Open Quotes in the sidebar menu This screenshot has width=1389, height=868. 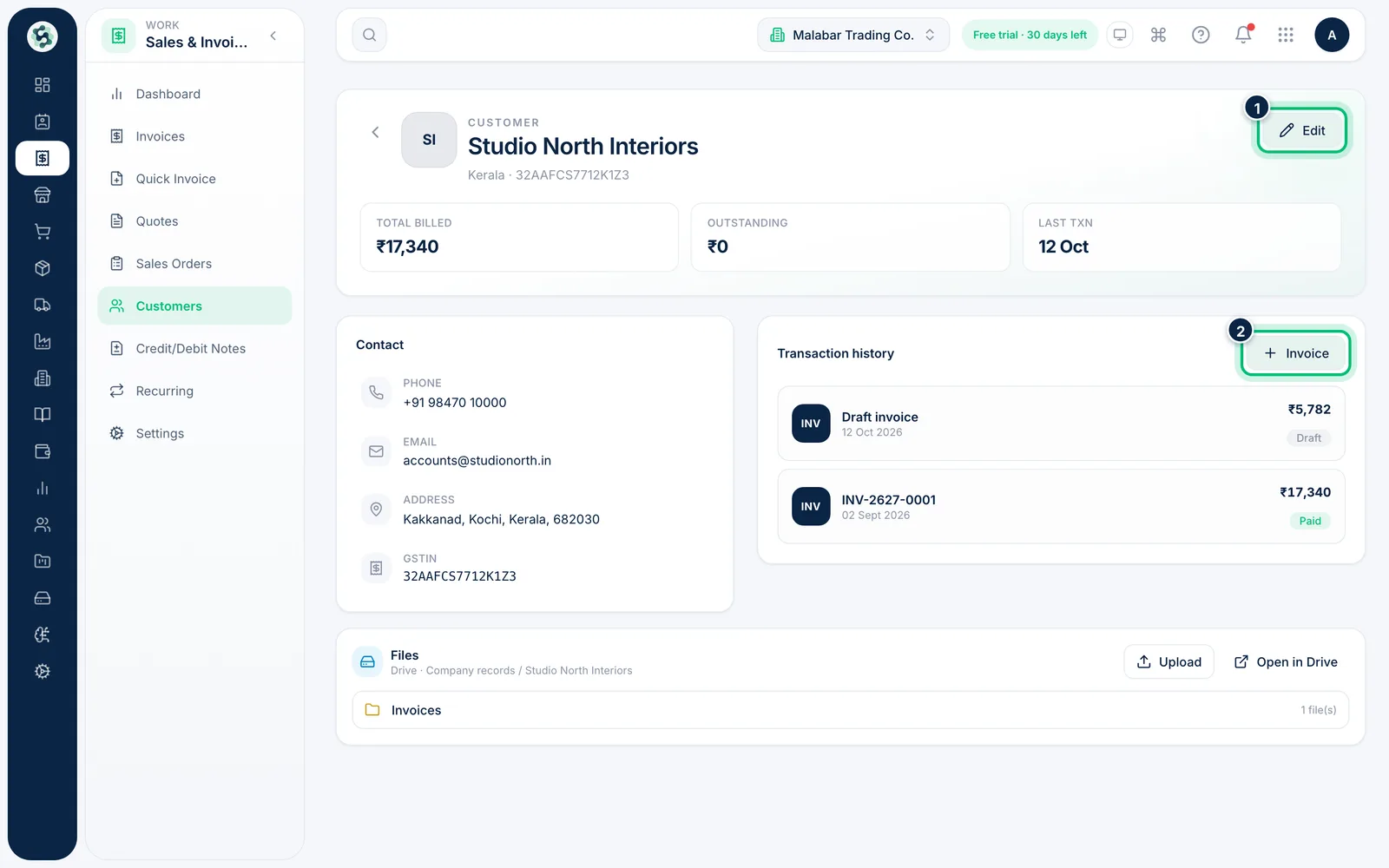tap(194, 221)
